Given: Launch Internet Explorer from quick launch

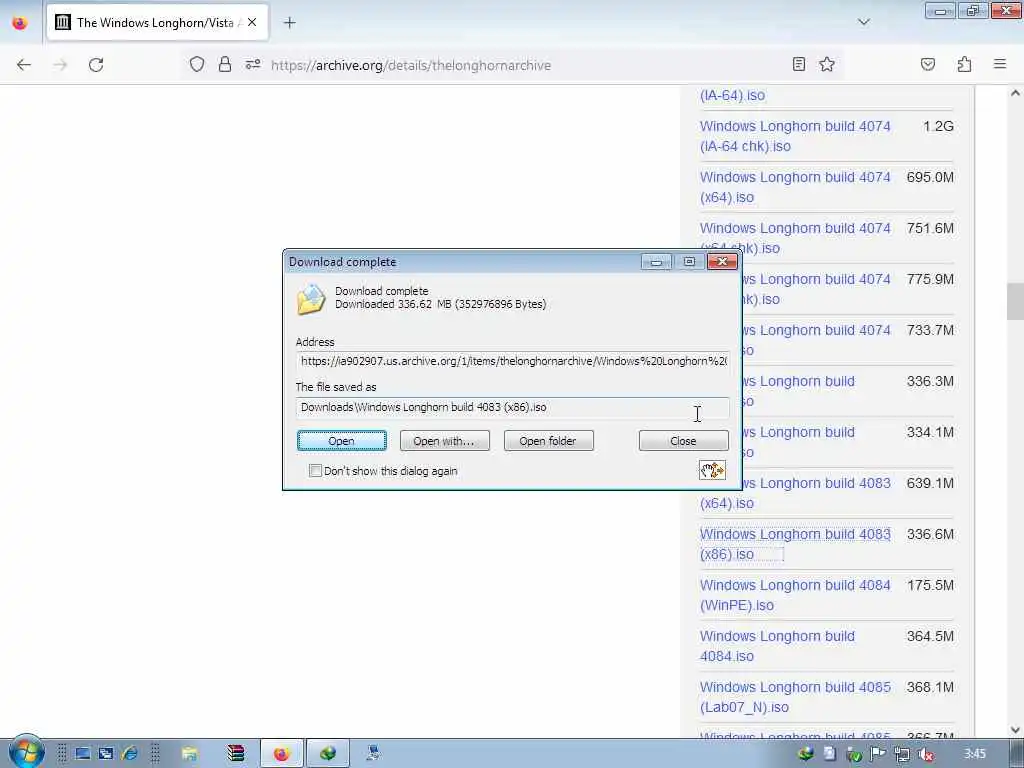Looking at the screenshot, I should (129, 754).
